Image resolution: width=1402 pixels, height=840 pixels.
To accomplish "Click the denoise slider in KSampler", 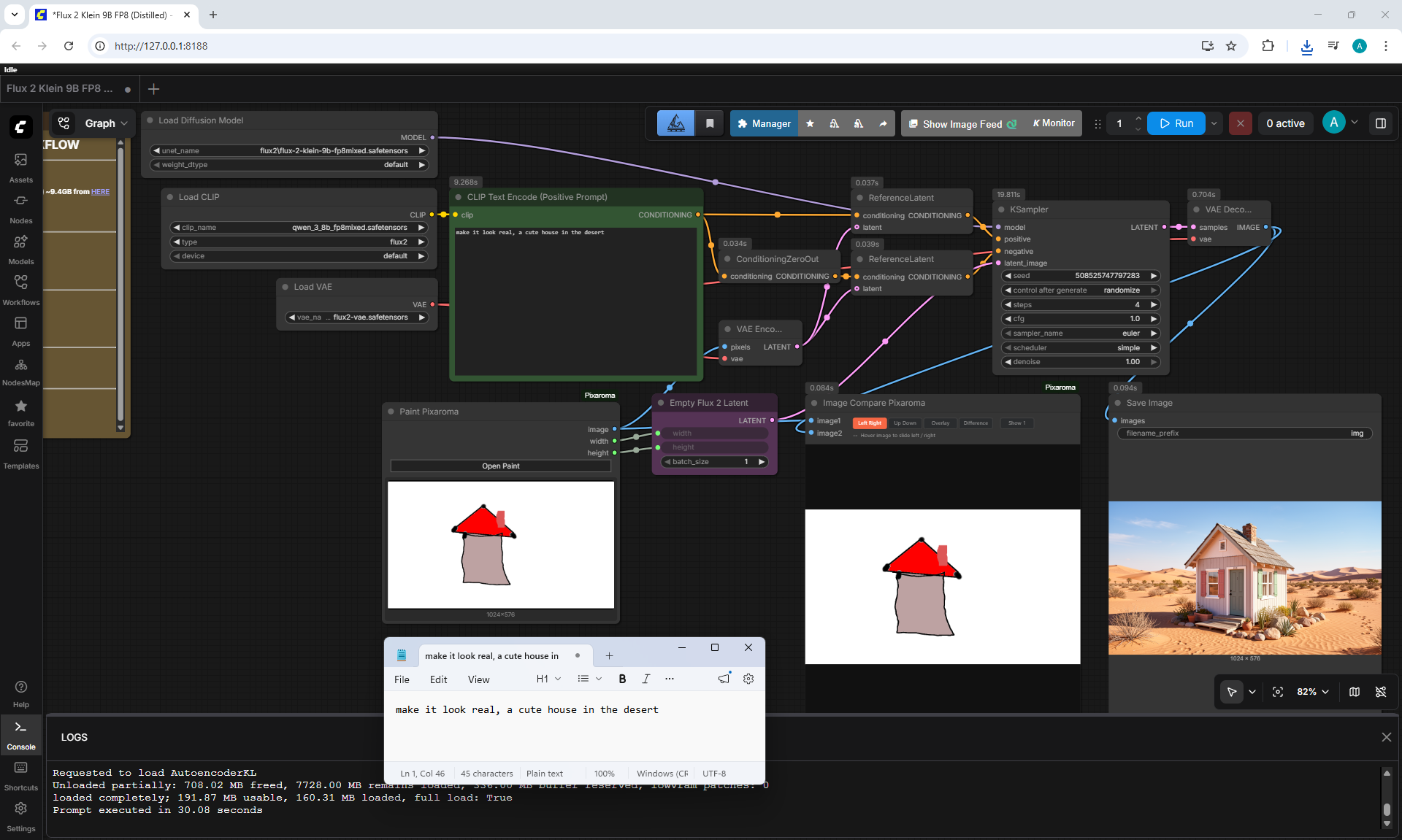I will tap(1081, 362).
